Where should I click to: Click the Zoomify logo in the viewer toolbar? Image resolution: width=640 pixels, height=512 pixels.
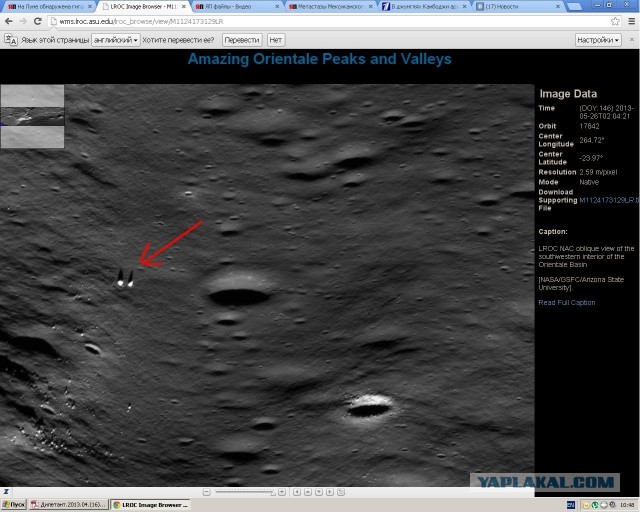[x=7, y=492]
